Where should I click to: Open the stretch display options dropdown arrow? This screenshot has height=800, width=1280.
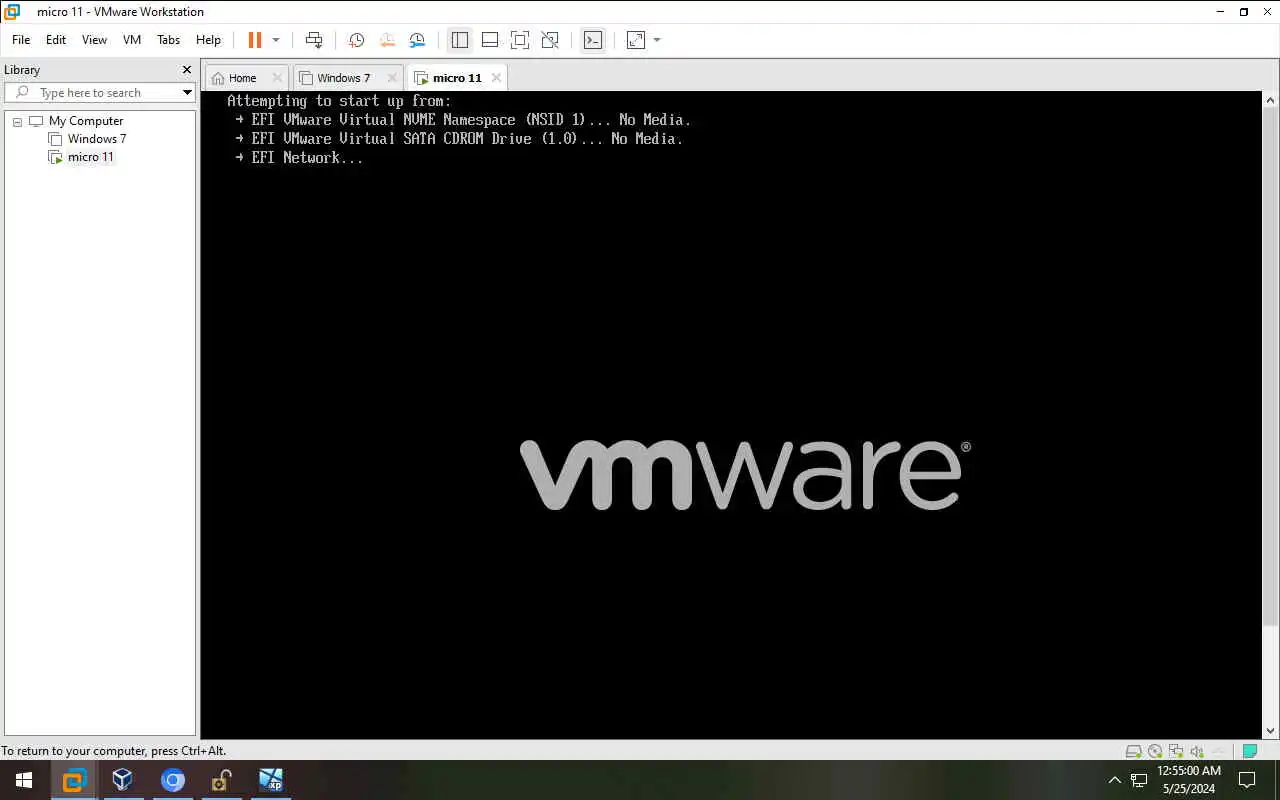click(x=657, y=40)
